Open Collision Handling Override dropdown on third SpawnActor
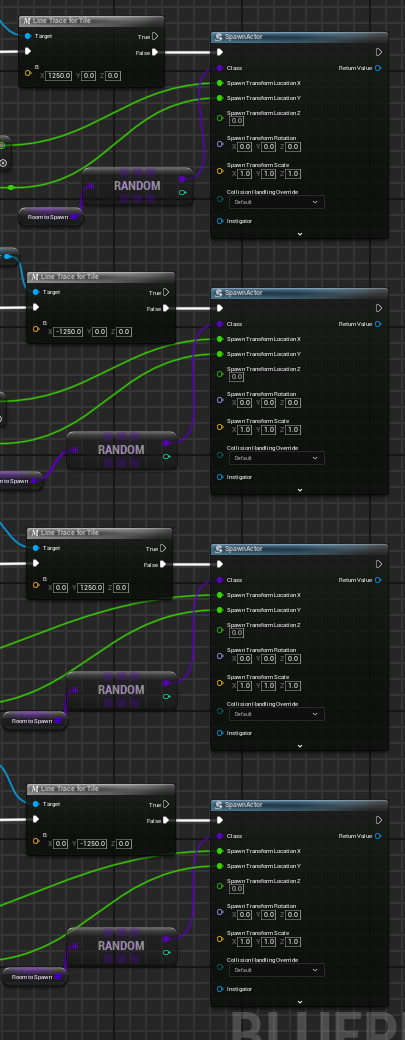This screenshot has height=1040, width=405. pyautogui.click(x=277, y=714)
